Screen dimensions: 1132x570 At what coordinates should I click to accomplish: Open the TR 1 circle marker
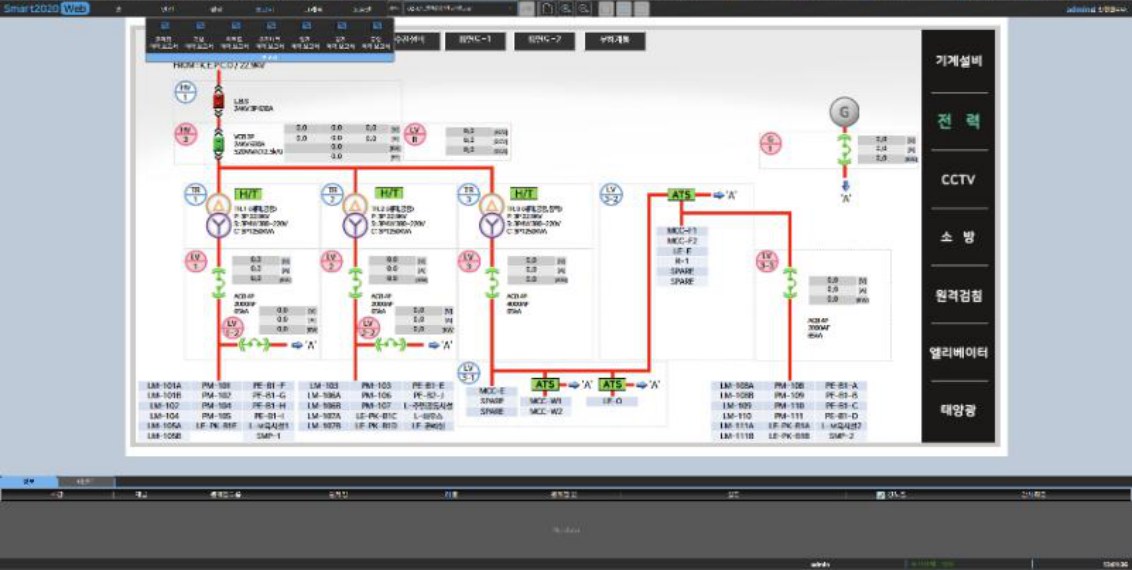195,193
